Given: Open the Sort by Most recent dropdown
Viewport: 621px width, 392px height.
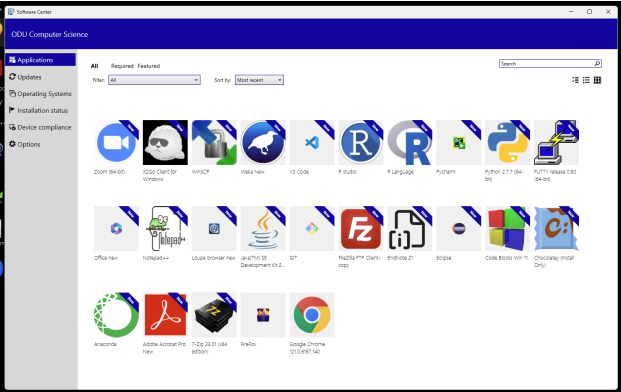Looking at the screenshot, I should pos(259,80).
